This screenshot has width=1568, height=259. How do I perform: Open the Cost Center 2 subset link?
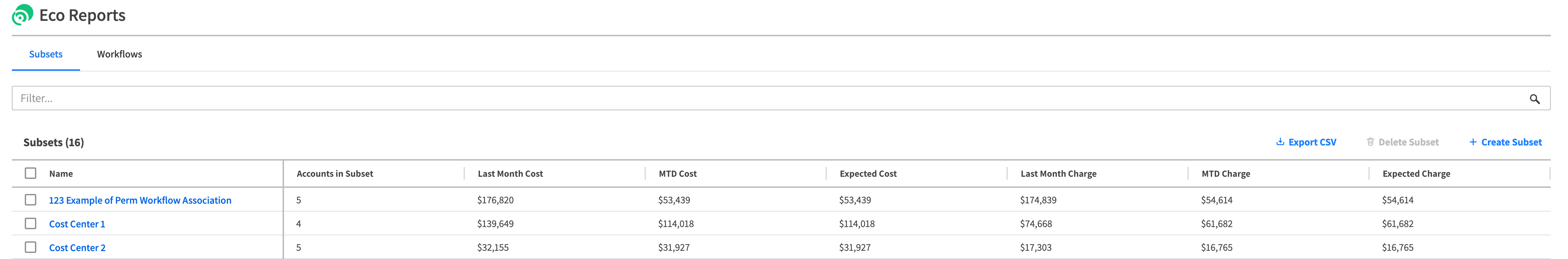click(77, 248)
